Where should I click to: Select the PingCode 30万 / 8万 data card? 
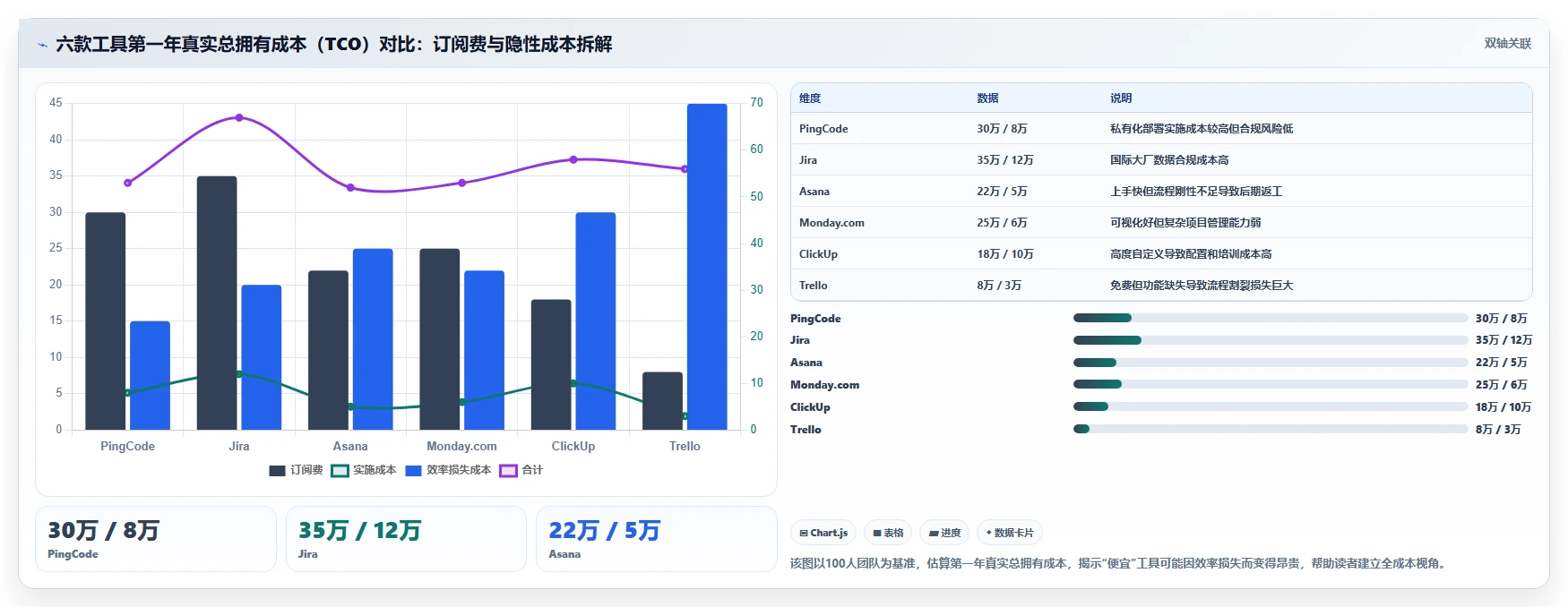[156, 539]
